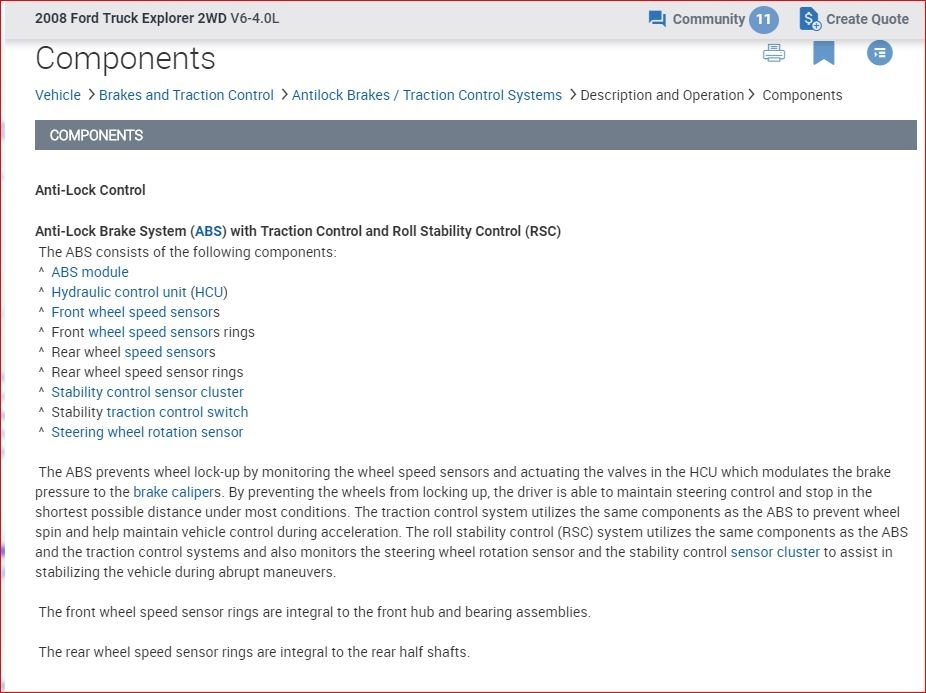
Task: Open the Community text label
Action: pos(708,19)
